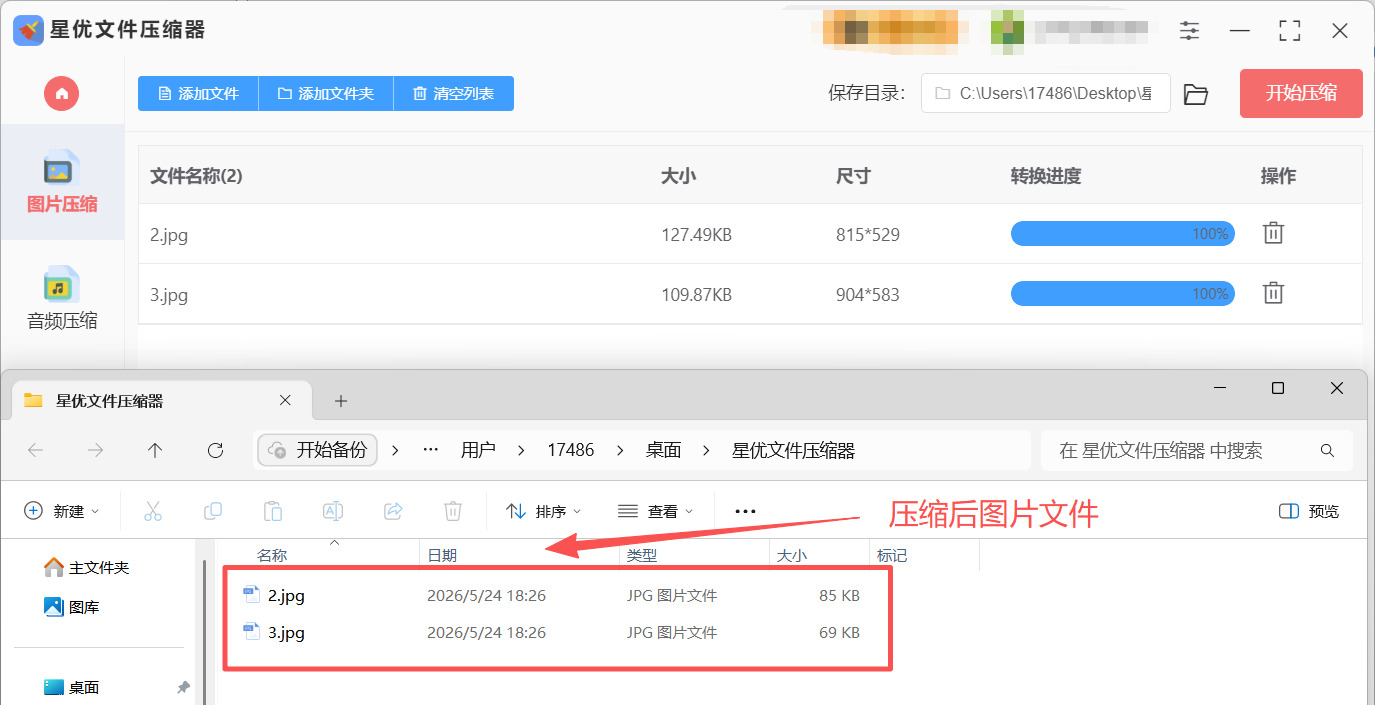Click the Cut scissors icon
Image resolution: width=1375 pixels, height=705 pixels.
point(153,511)
